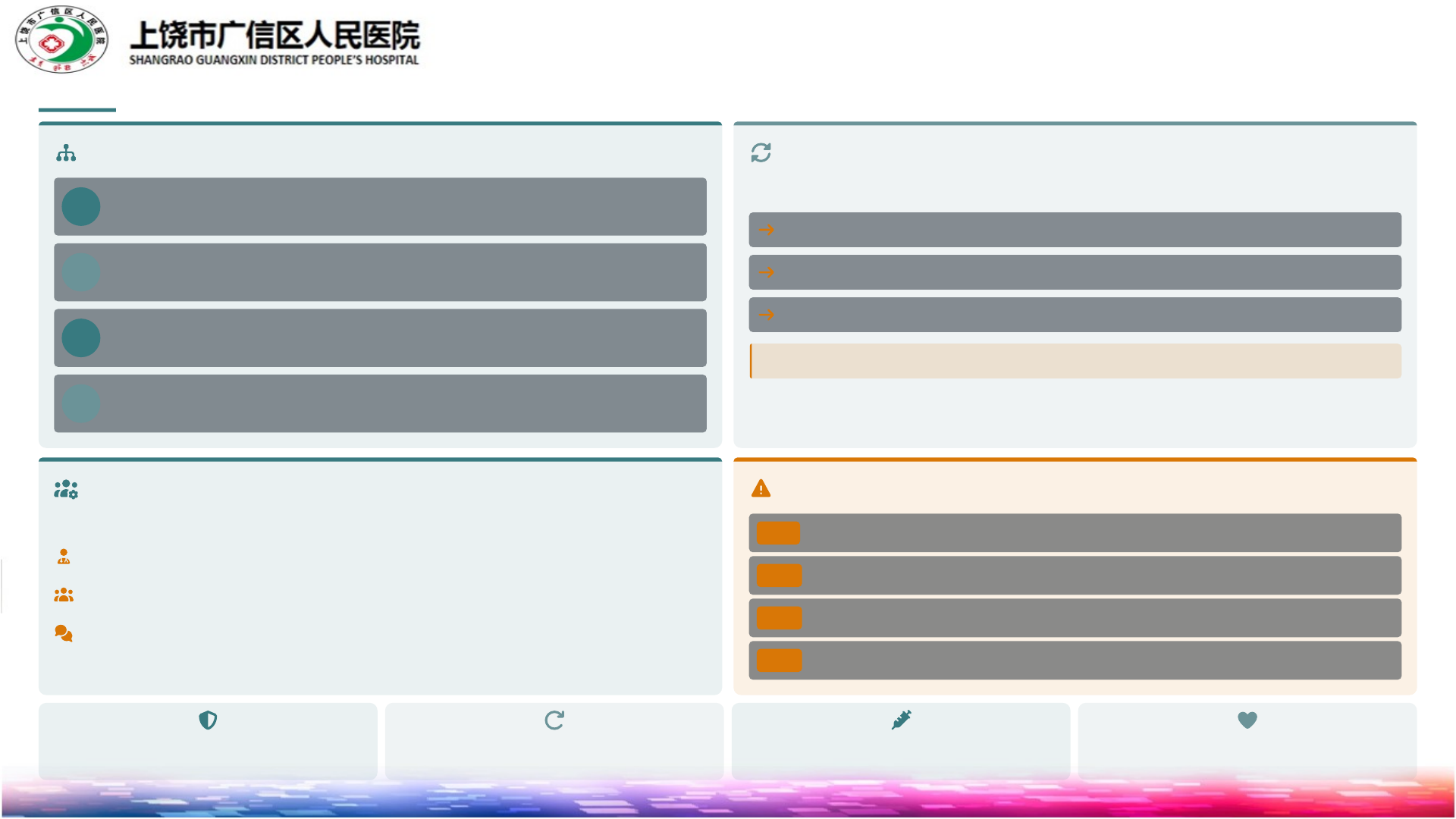Click the orange chat bubbles icon
Screen dimensions: 1456x819
tap(64, 633)
